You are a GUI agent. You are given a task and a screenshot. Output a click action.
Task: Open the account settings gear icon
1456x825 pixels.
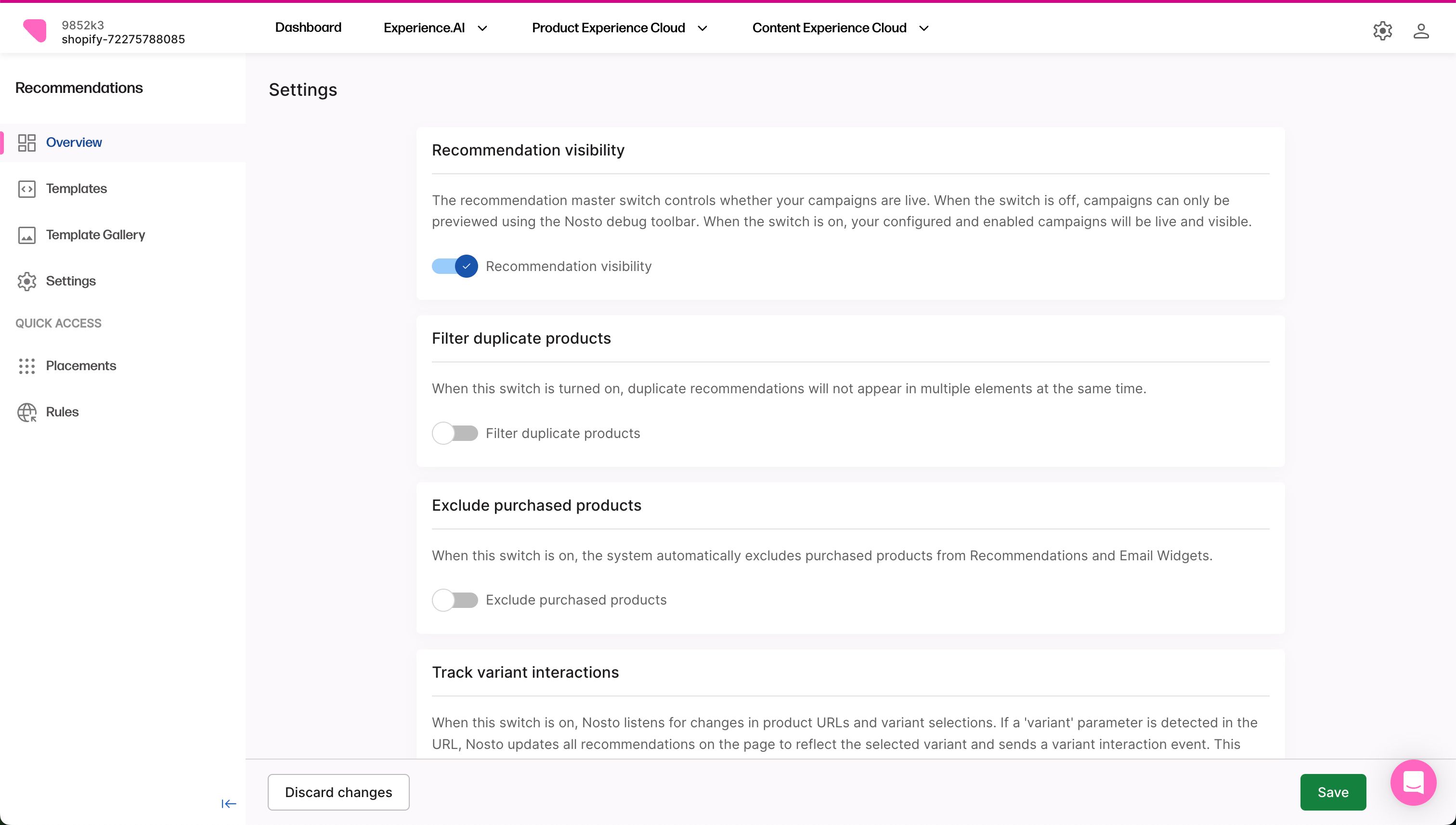point(1382,31)
